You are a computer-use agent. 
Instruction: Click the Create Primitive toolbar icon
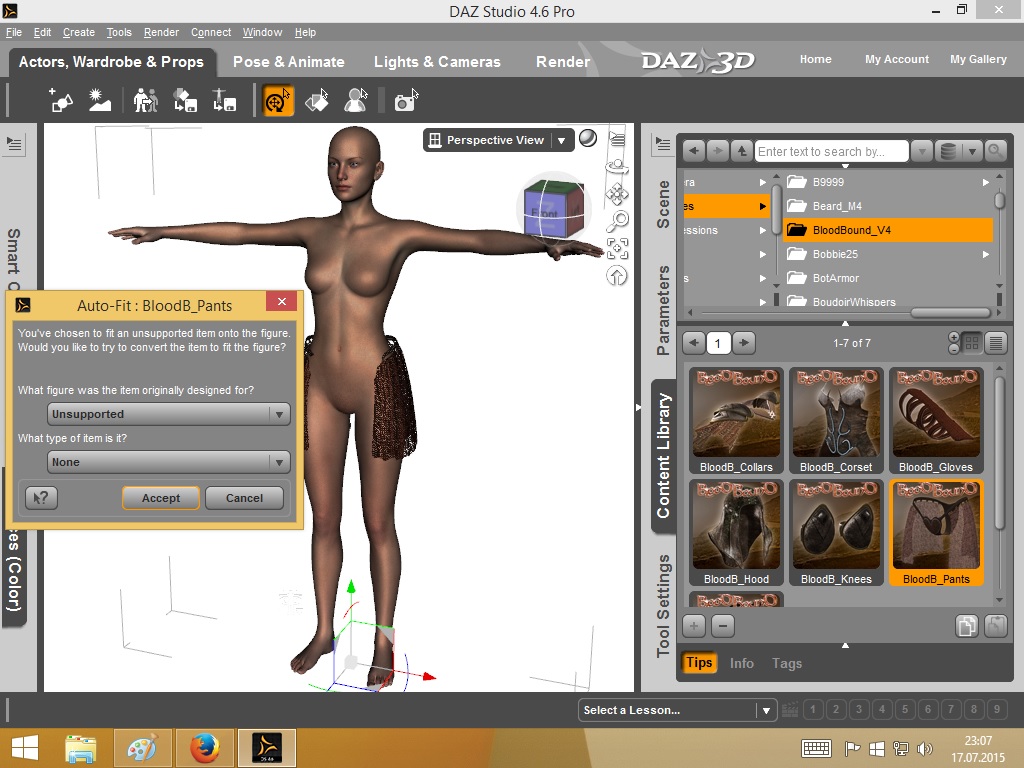point(61,101)
